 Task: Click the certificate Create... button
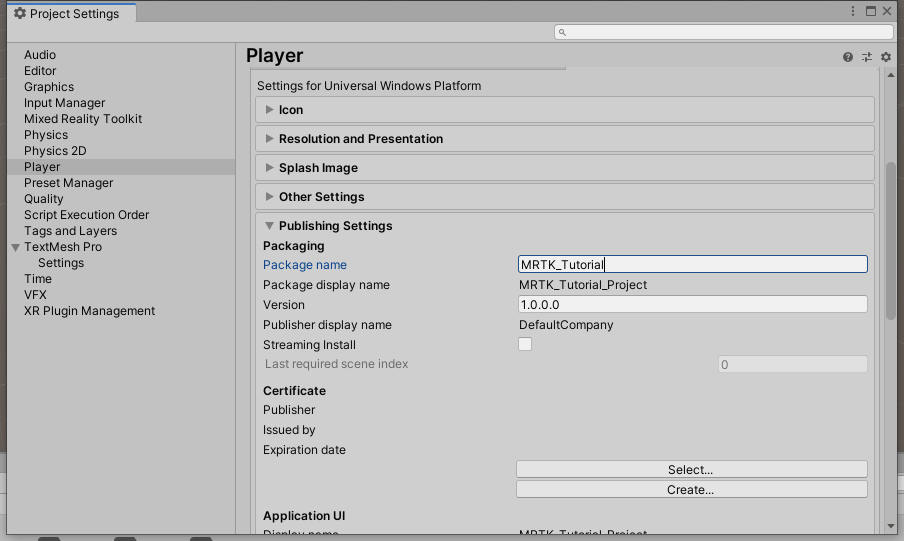pos(692,490)
